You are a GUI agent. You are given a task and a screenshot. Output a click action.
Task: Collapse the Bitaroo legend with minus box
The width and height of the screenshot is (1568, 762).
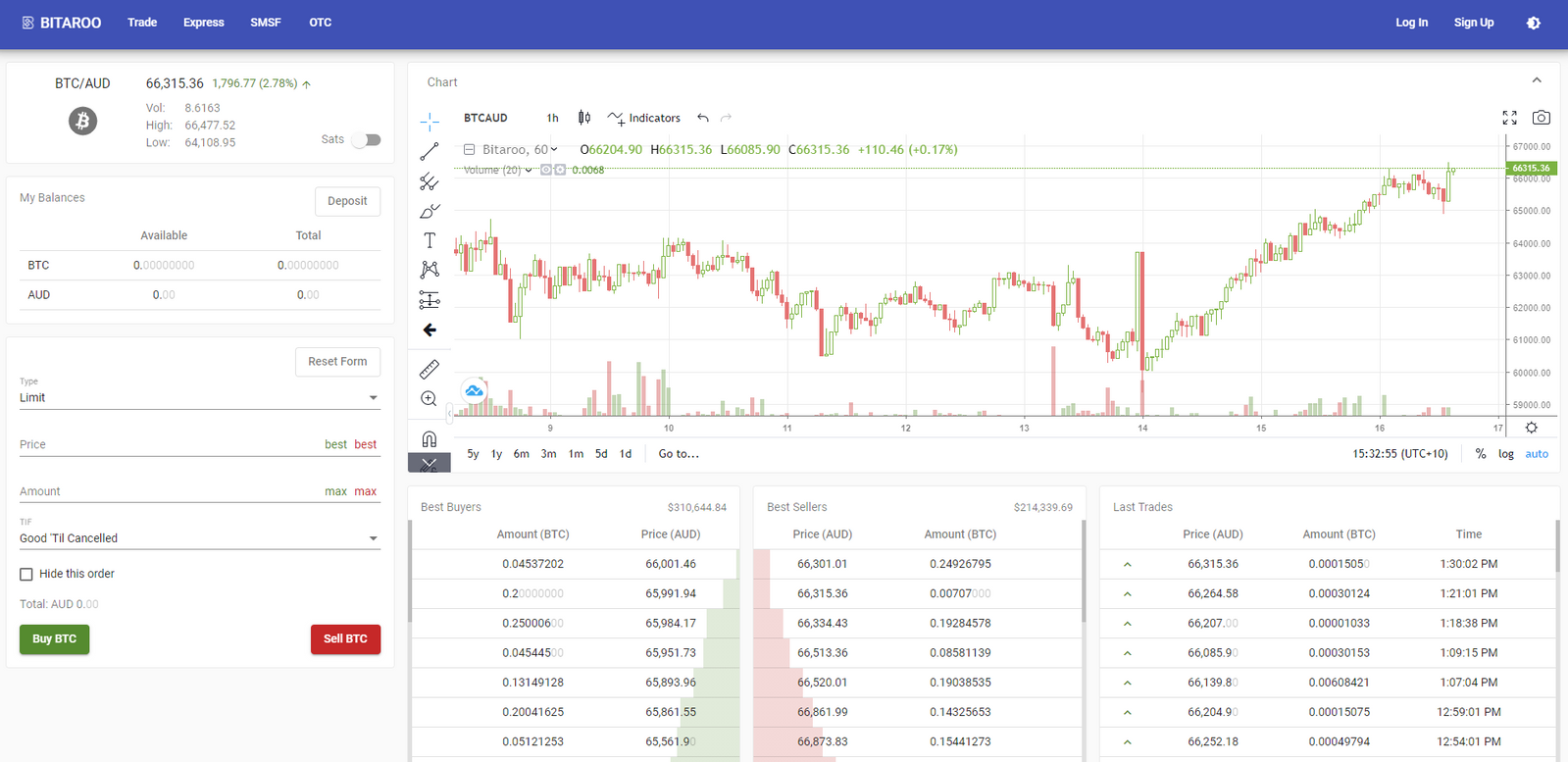click(x=470, y=150)
